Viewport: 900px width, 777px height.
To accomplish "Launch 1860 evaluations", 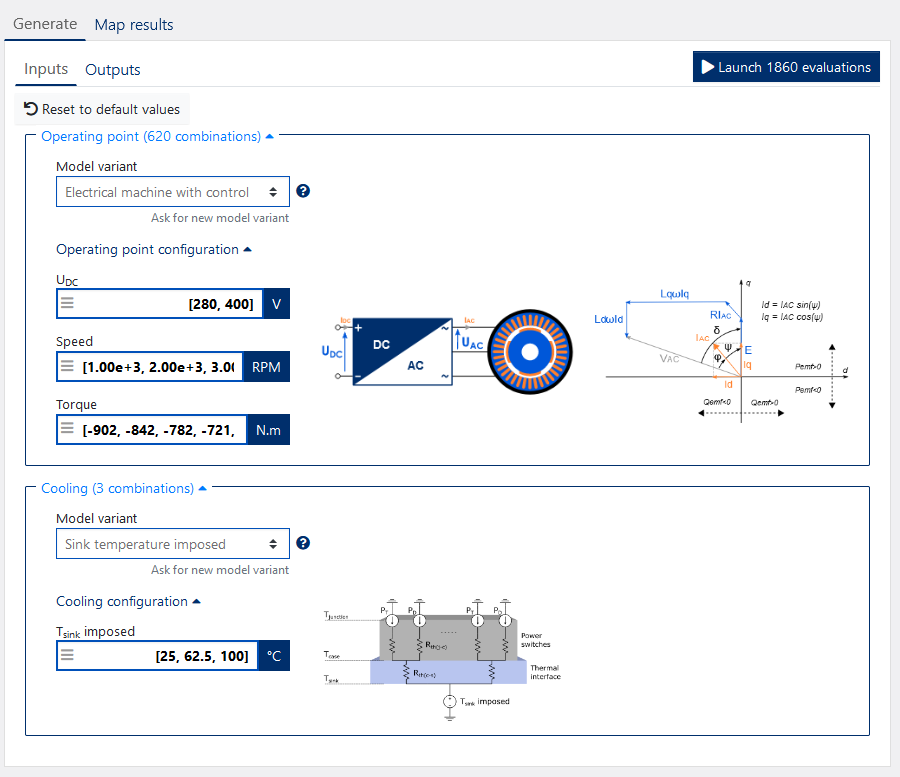I will coord(786,67).
